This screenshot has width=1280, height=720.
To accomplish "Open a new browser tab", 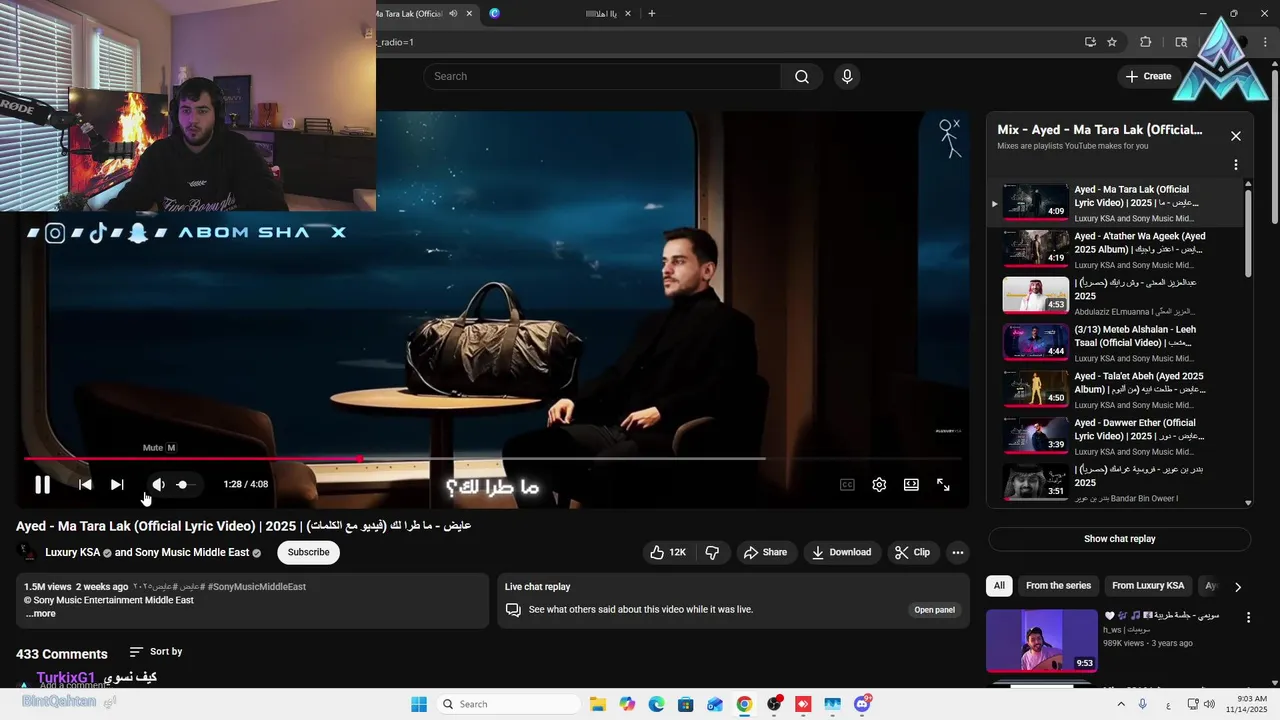I will click(x=652, y=14).
